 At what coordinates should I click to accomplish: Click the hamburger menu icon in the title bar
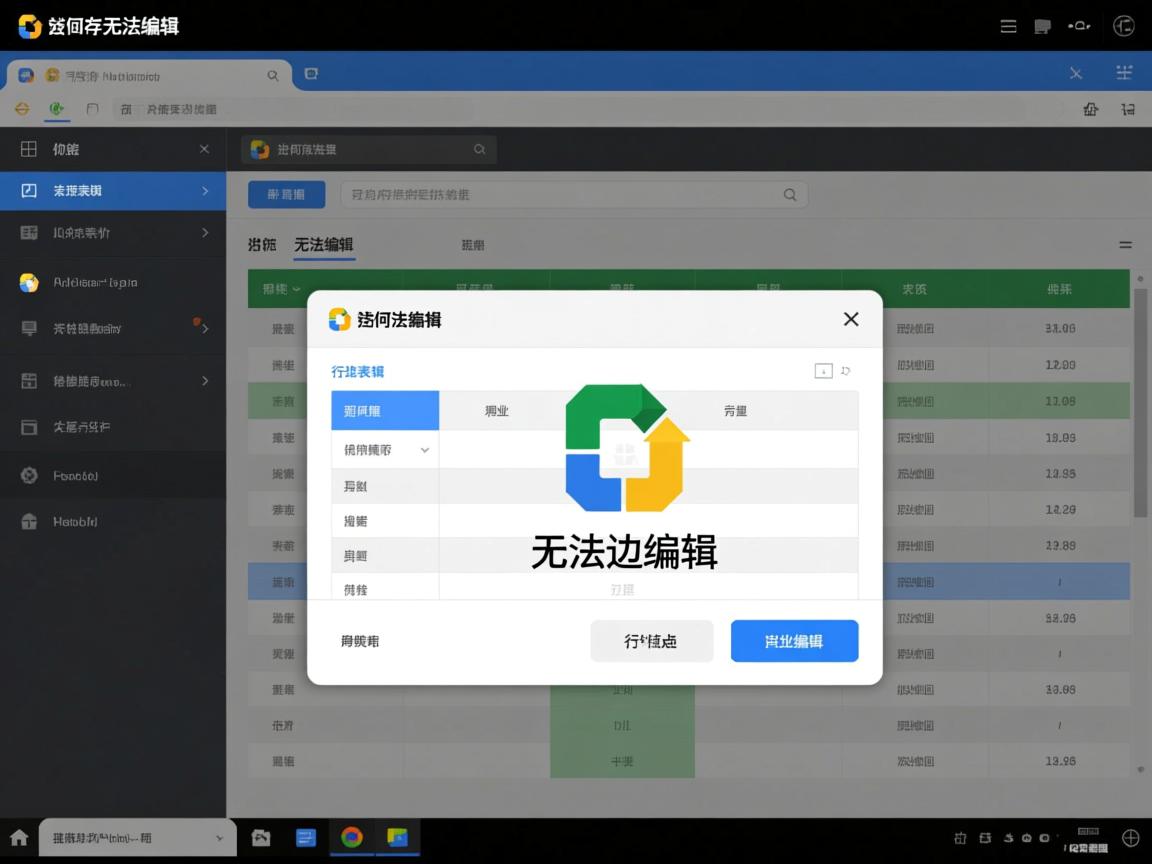pyautogui.click(x=1008, y=26)
